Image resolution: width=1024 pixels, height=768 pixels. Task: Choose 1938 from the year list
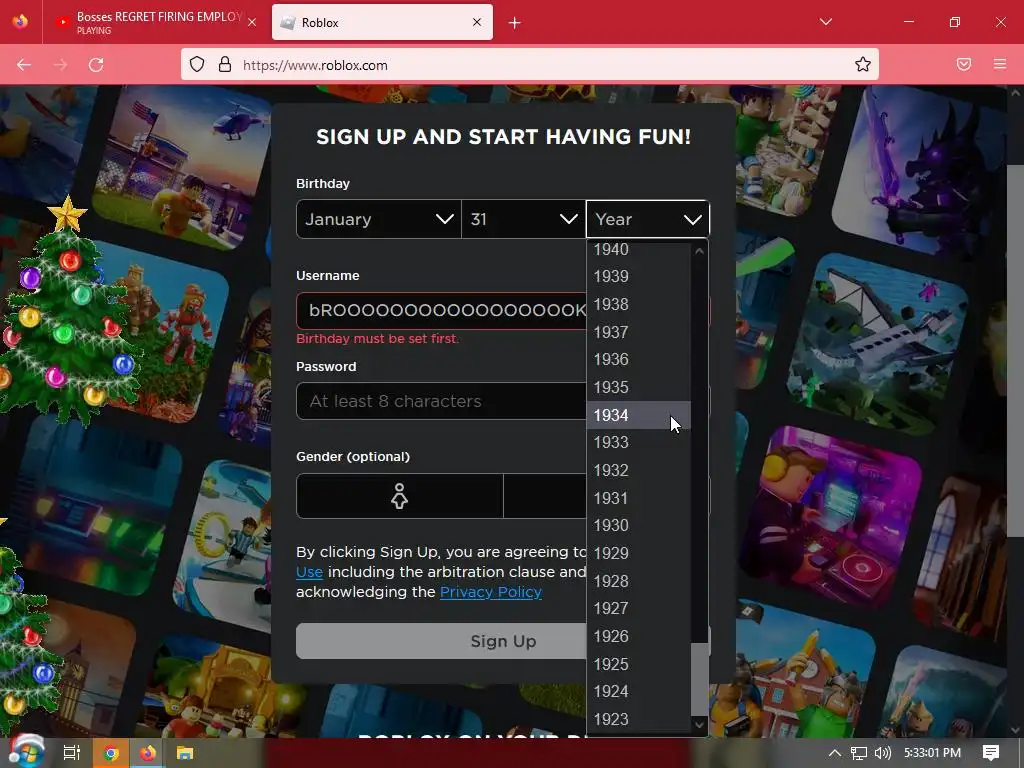pyautogui.click(x=639, y=304)
